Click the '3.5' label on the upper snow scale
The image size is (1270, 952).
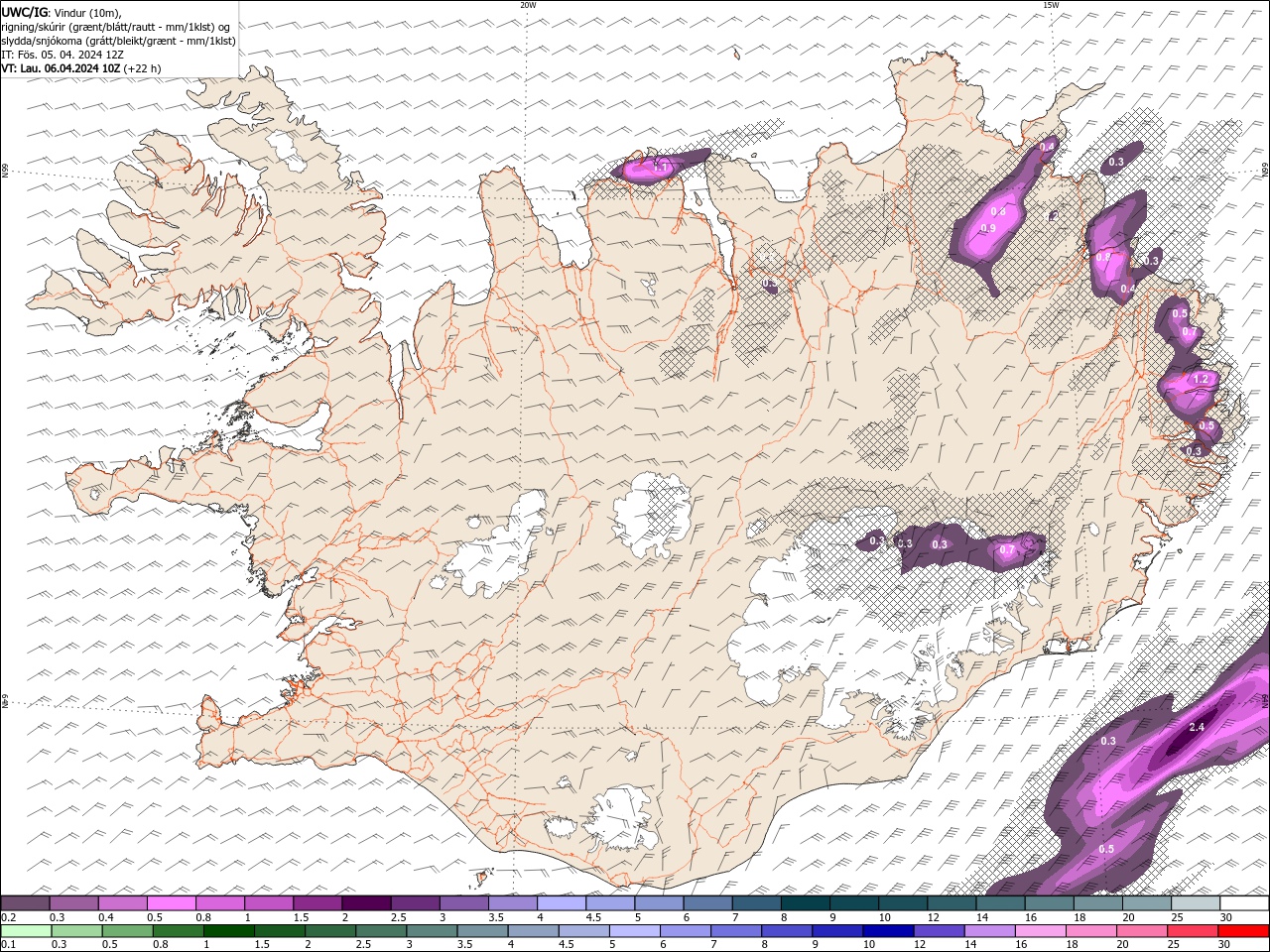(x=496, y=918)
